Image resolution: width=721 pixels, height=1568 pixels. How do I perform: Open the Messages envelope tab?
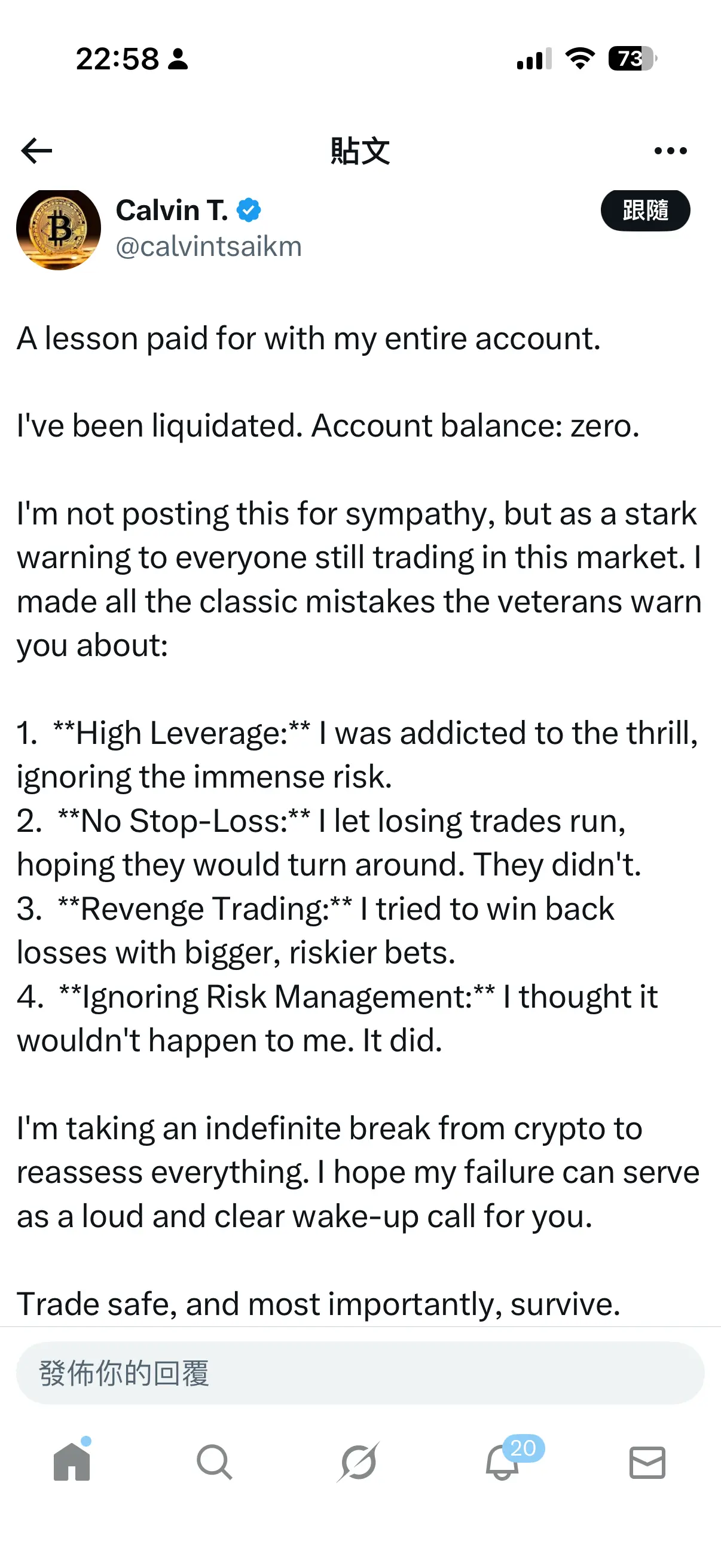point(647,1462)
